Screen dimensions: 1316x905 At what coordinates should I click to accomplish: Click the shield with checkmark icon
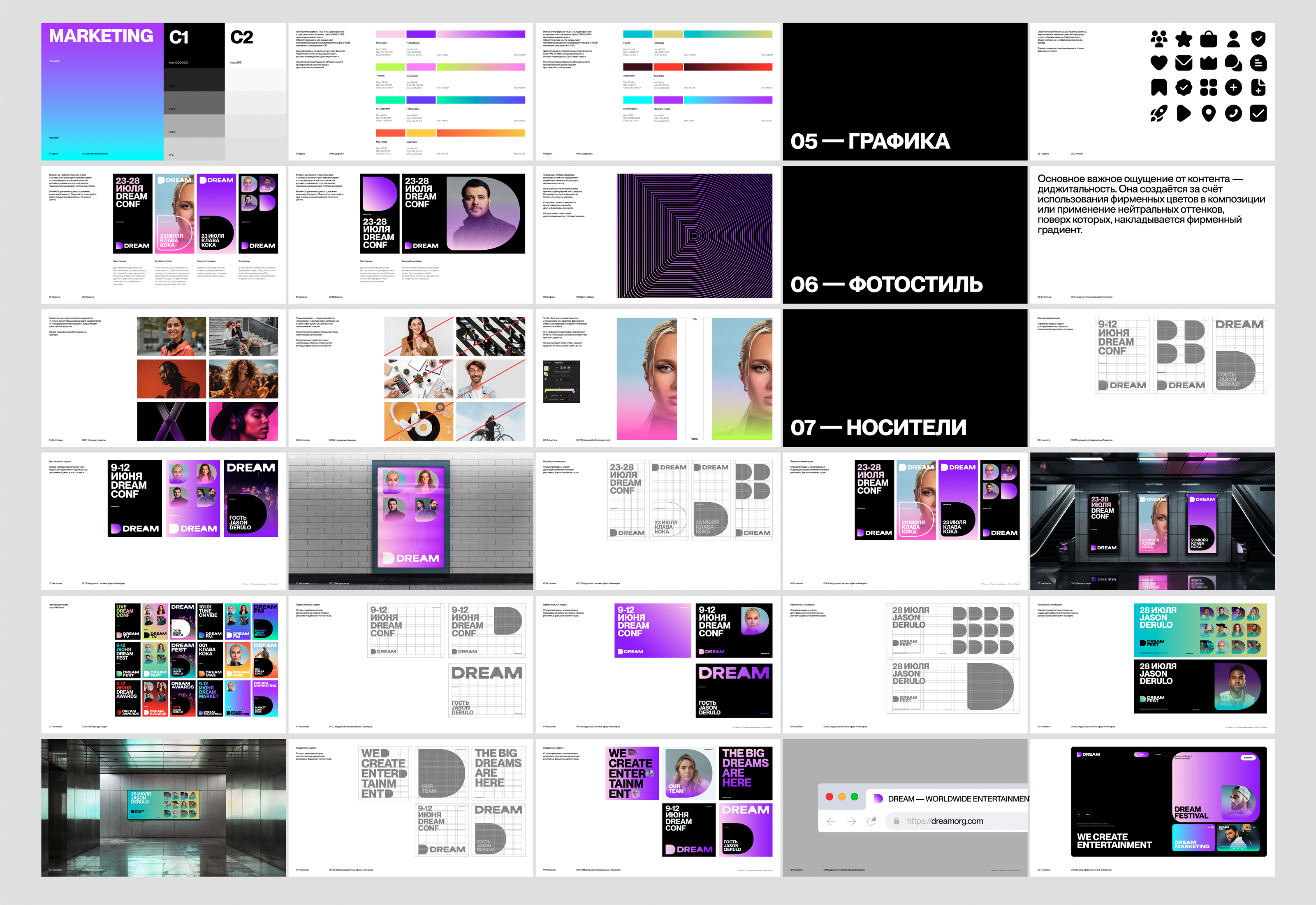coord(1258,39)
